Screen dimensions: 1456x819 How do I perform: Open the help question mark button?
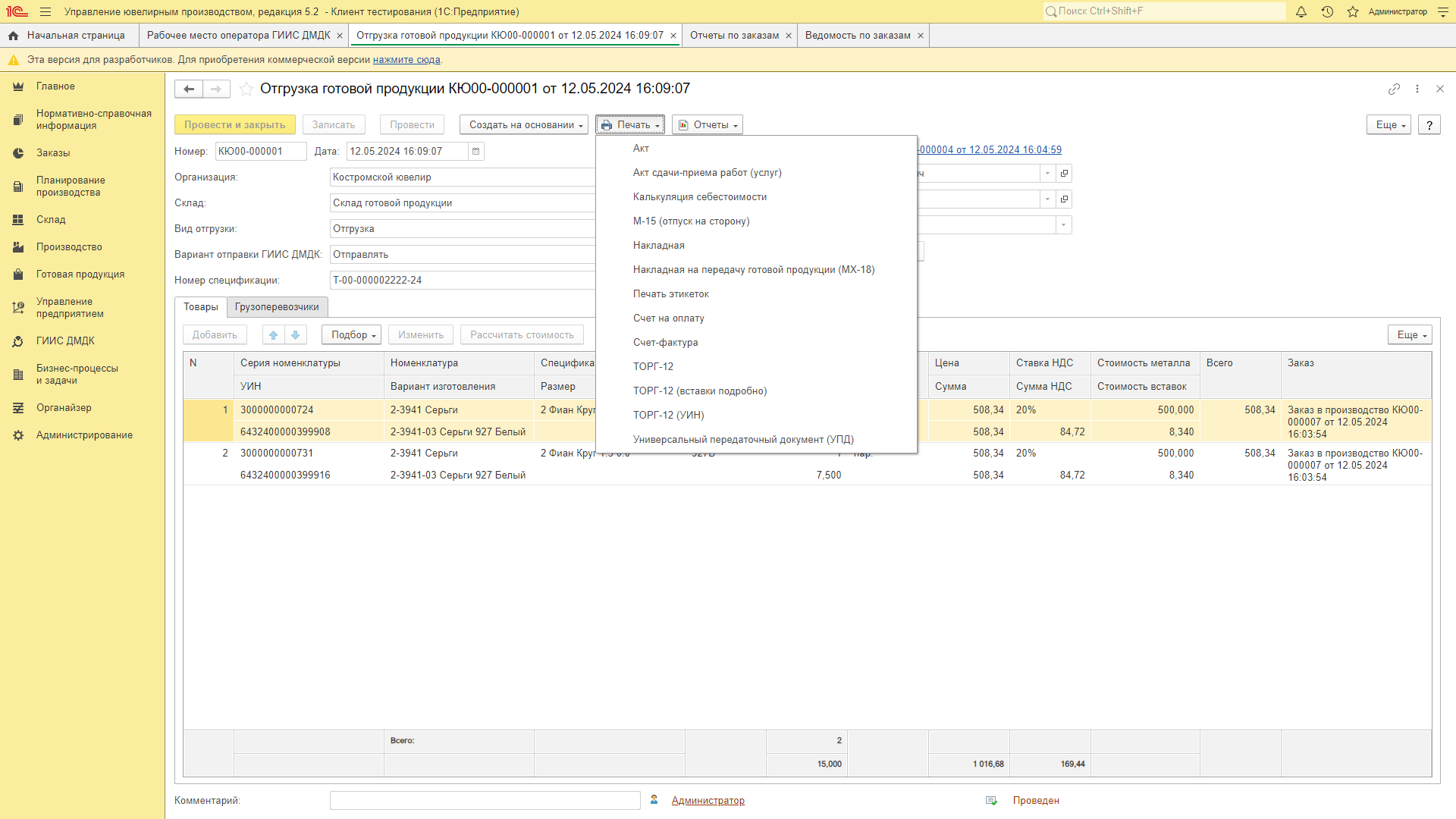(x=1429, y=125)
